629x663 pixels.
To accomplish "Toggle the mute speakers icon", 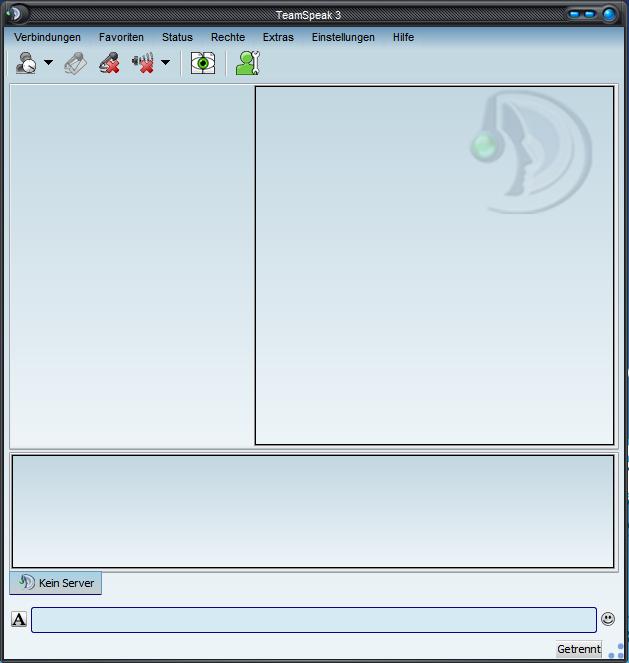I will point(143,63).
